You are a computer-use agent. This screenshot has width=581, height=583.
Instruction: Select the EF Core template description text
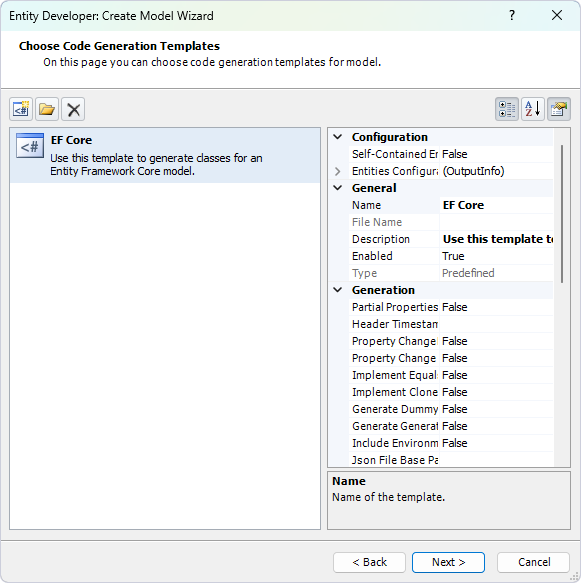[156, 164]
